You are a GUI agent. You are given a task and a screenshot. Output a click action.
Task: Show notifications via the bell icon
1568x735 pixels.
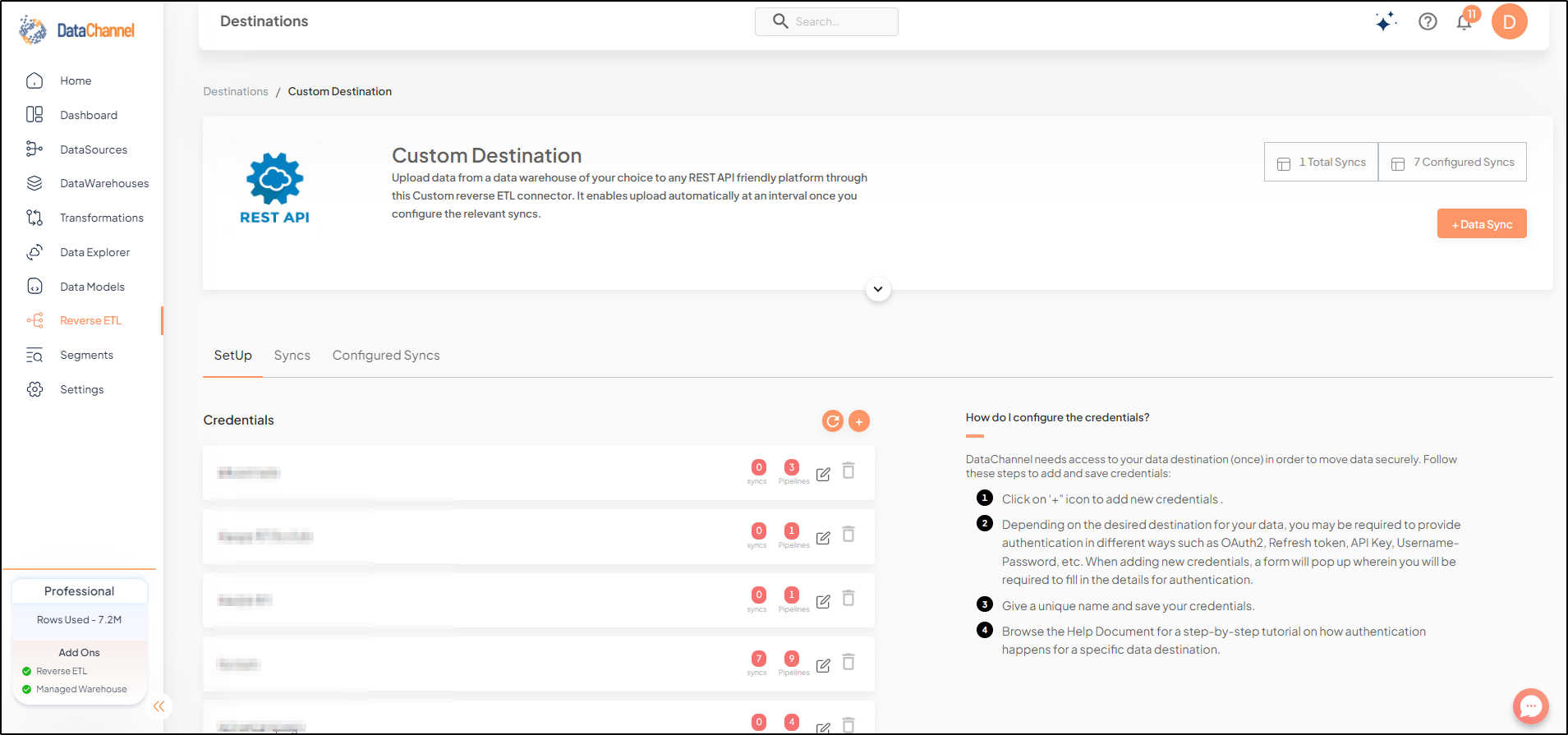(x=1465, y=21)
